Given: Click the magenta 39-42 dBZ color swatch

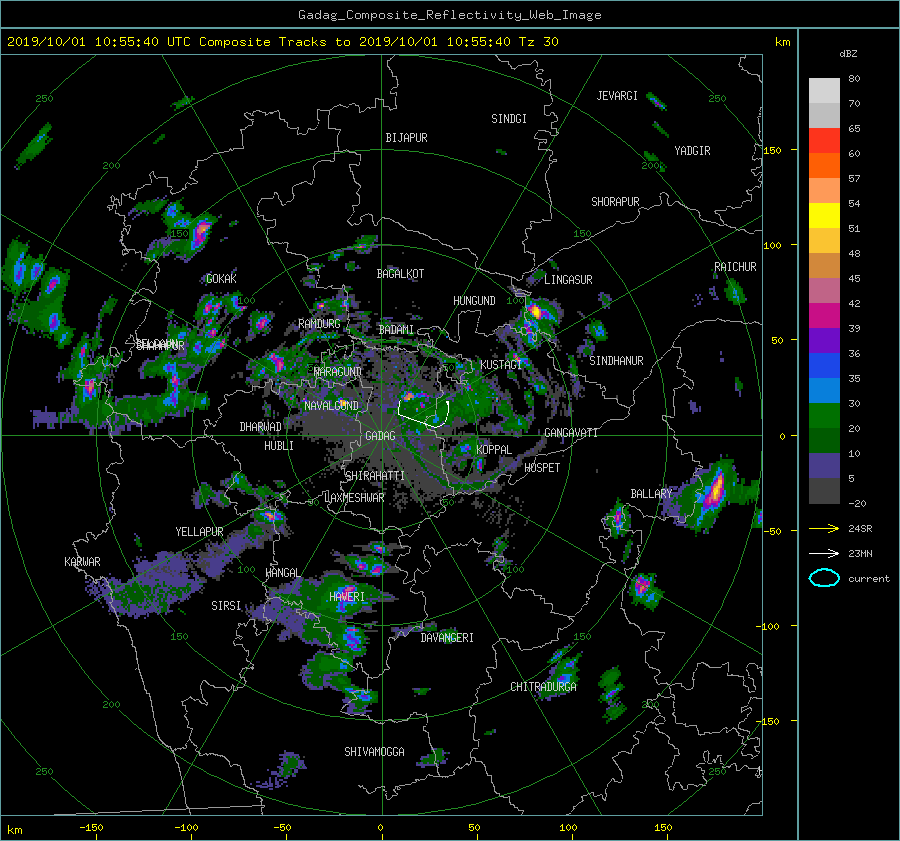Looking at the screenshot, I should coord(824,316).
